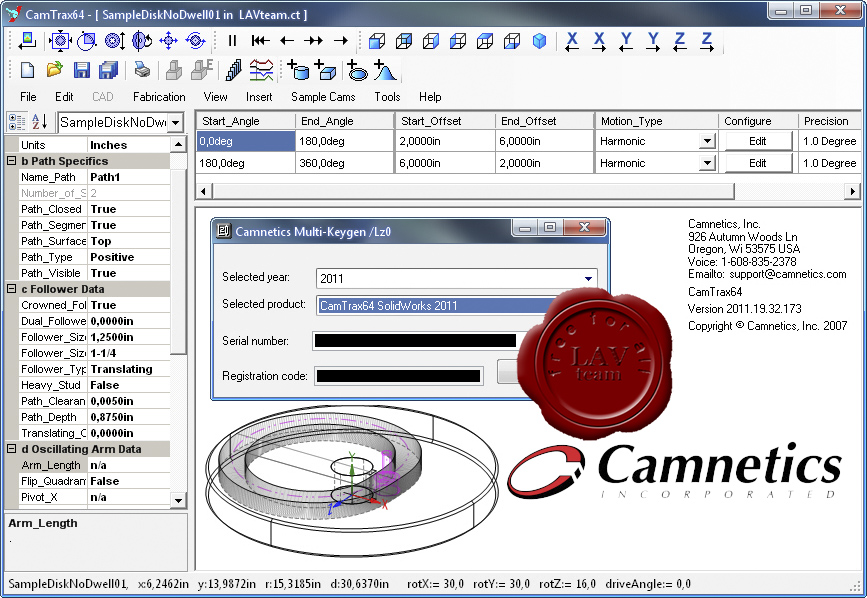Select the Path_Closed True property row
This screenshot has height=598, width=867.
(x=94, y=209)
